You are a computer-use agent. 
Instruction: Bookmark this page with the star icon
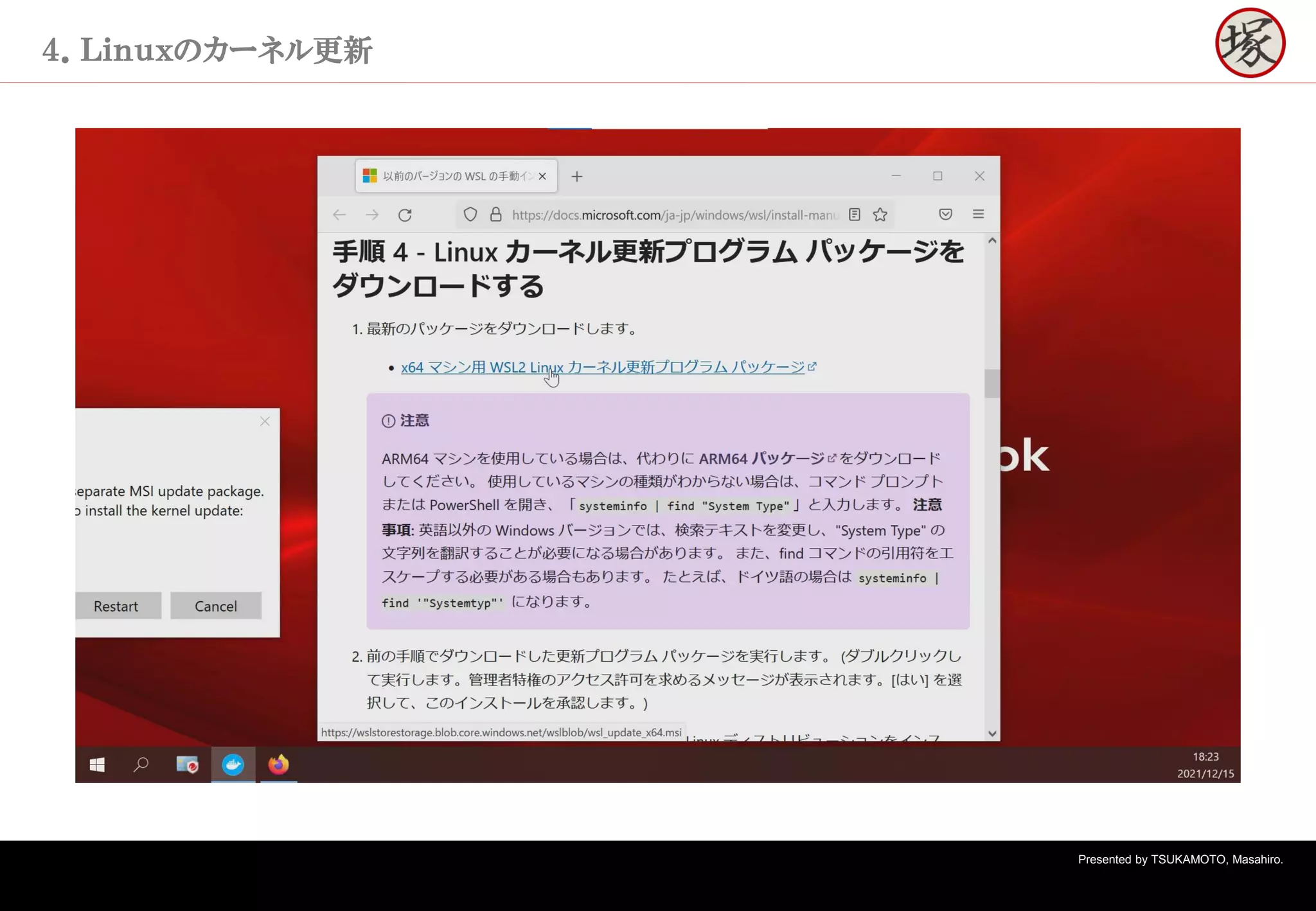point(880,215)
